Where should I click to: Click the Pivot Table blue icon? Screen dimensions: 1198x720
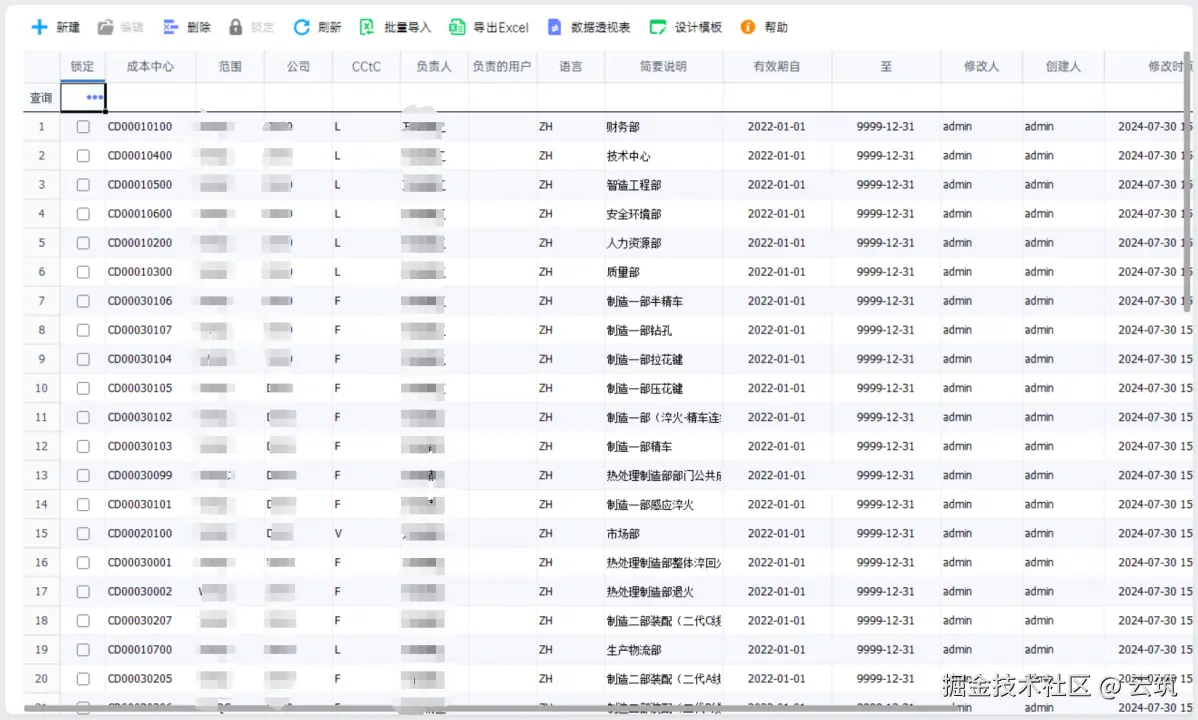(554, 28)
